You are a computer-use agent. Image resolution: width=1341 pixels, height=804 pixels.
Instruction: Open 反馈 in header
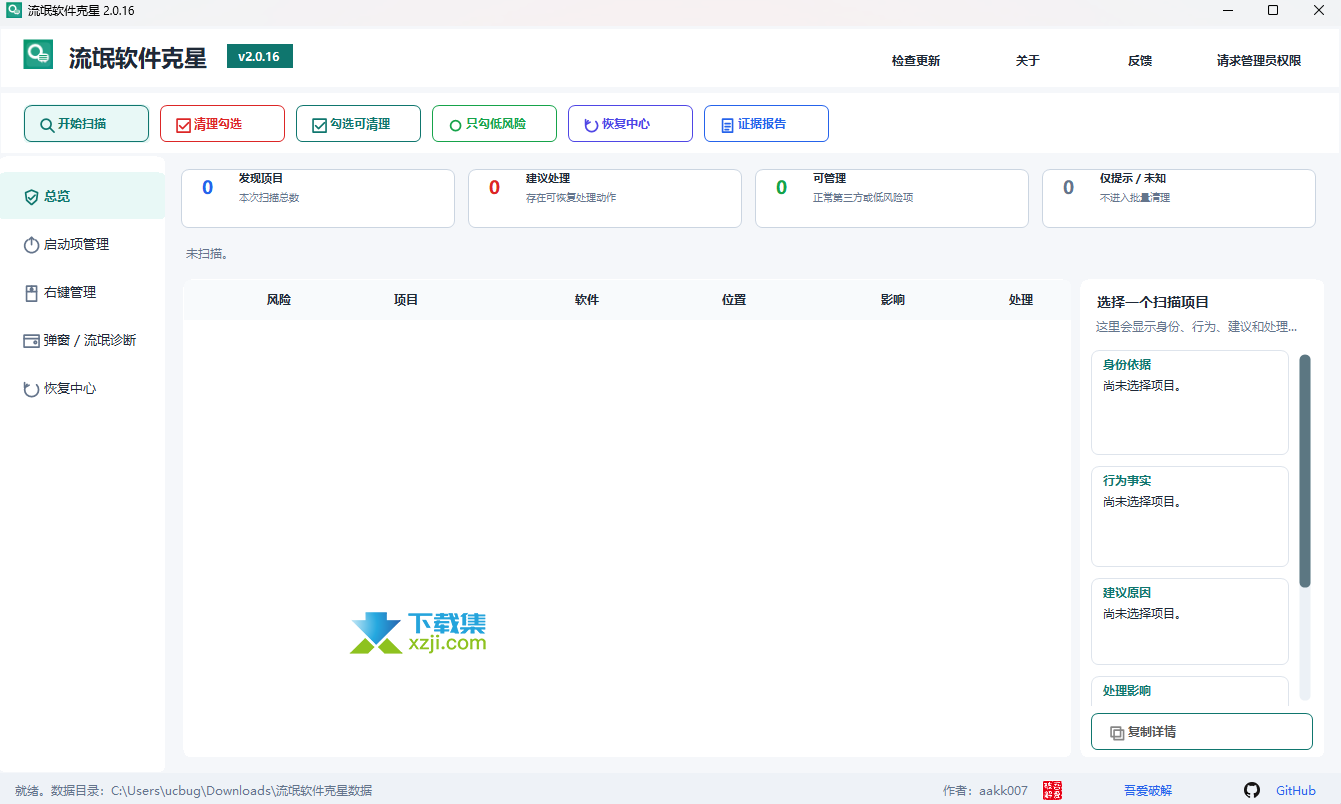[1140, 61]
